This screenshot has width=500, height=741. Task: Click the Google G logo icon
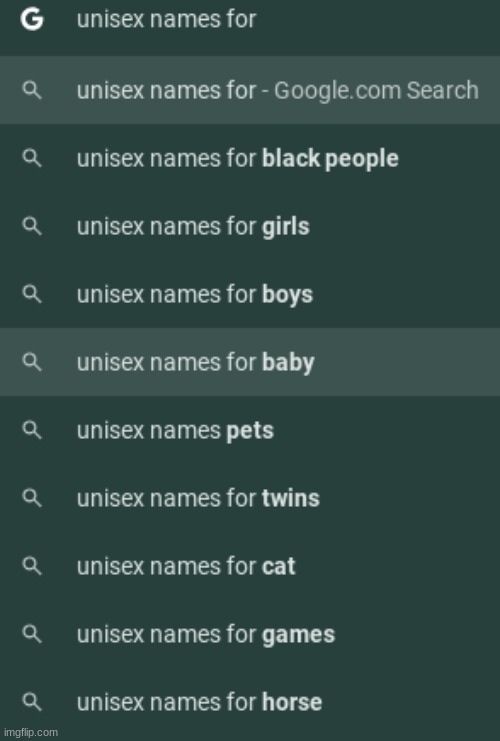point(32,20)
